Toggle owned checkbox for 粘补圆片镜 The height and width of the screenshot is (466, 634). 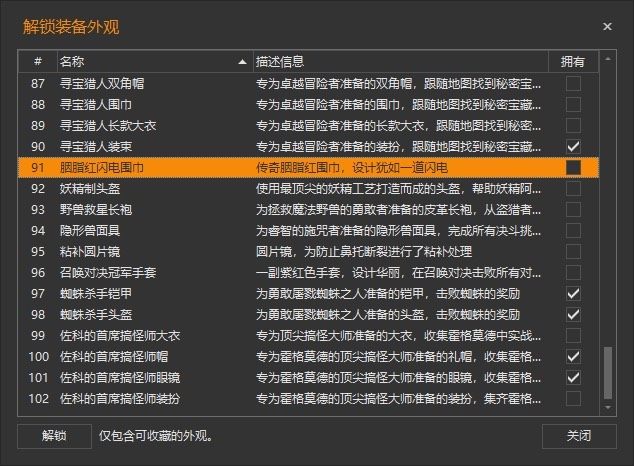point(573,252)
